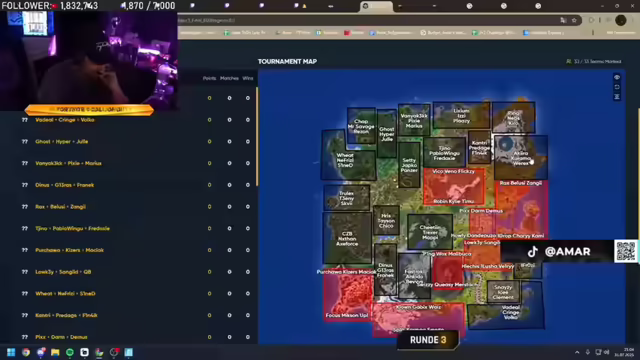Click the microphone tray icon
This screenshot has height=360, width=640.
point(588,352)
